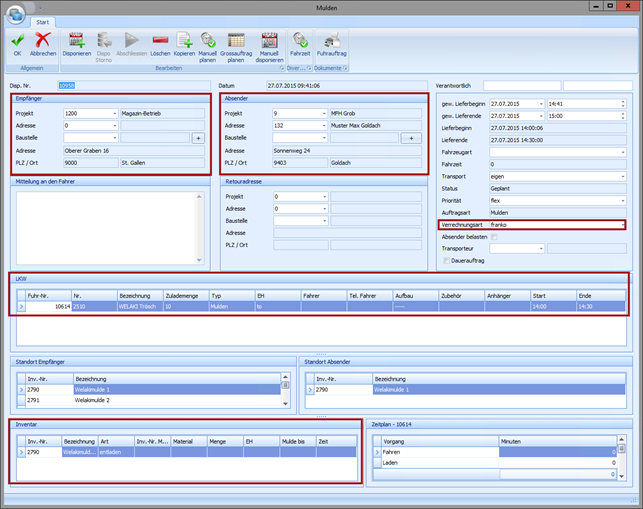The image size is (643, 509).
Task: Open Manuell planen tool
Action: (207, 47)
